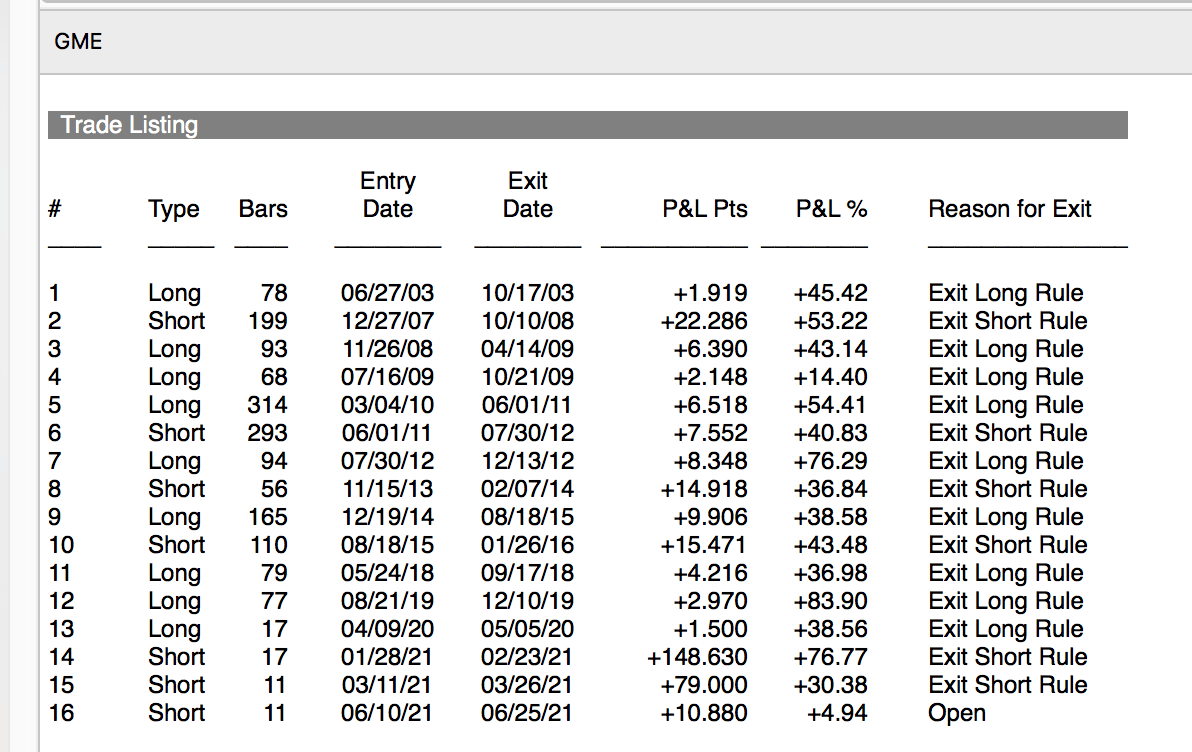
Task: Select trade number 1 row index
Action: click(x=54, y=293)
